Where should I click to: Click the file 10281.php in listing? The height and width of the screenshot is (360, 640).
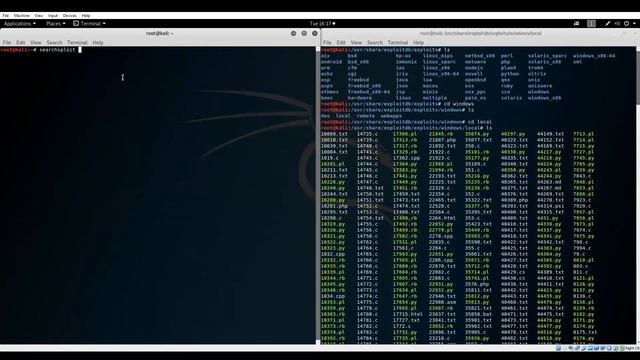pos(334,206)
